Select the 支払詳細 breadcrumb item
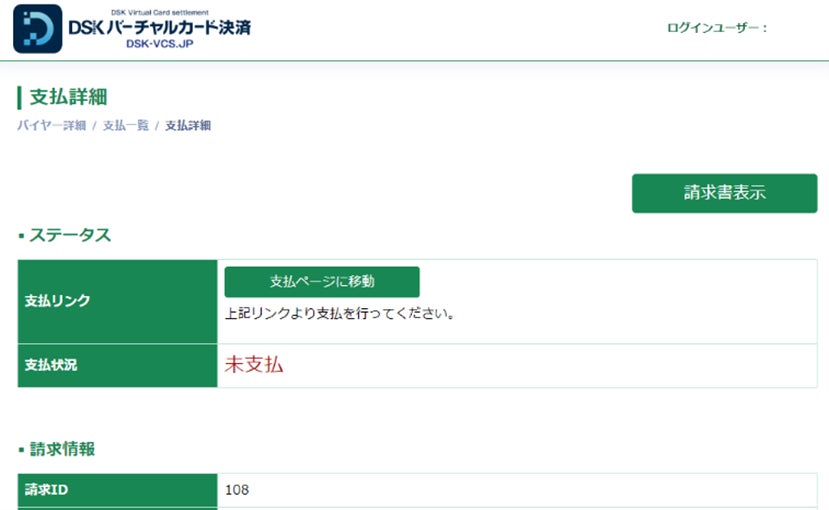This screenshot has width=829, height=510. click(188, 126)
